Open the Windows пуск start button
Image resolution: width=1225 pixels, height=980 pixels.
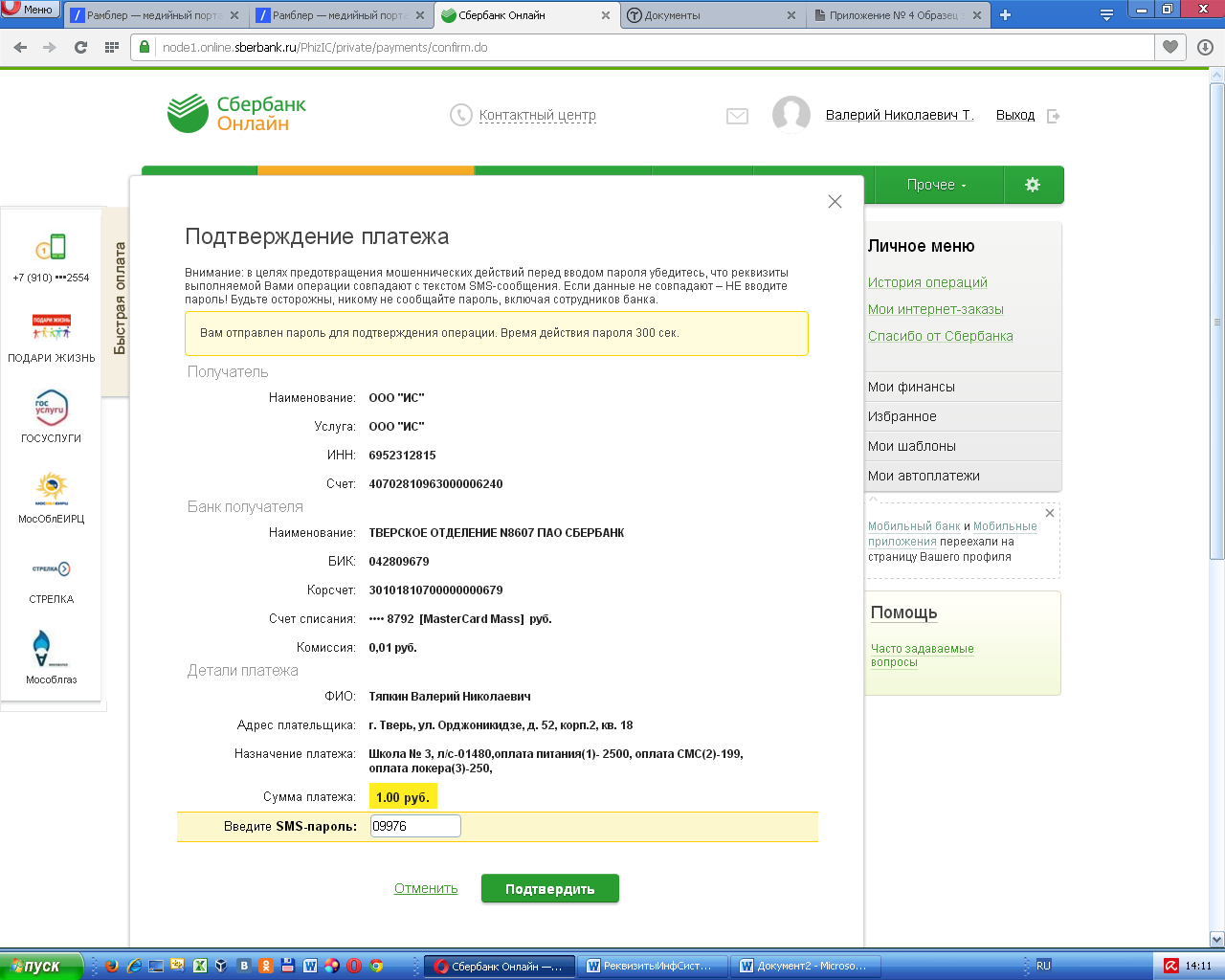(41, 966)
